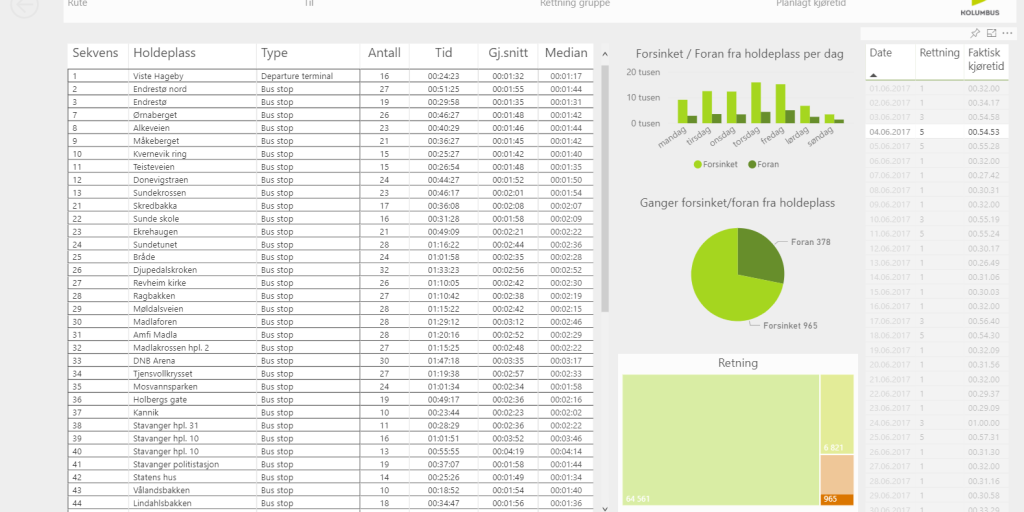Sort by Antall column header
This screenshot has width=1024, height=512.
(x=384, y=53)
